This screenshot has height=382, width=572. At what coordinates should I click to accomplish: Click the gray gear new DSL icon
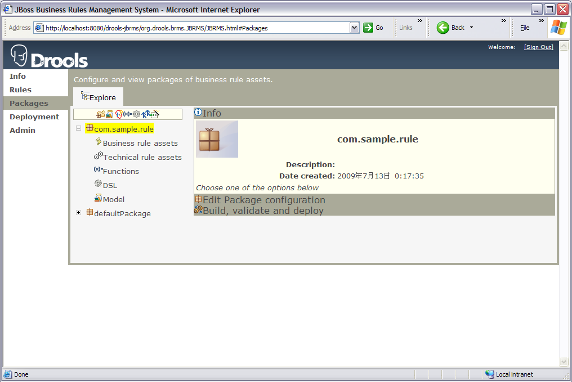click(136, 114)
